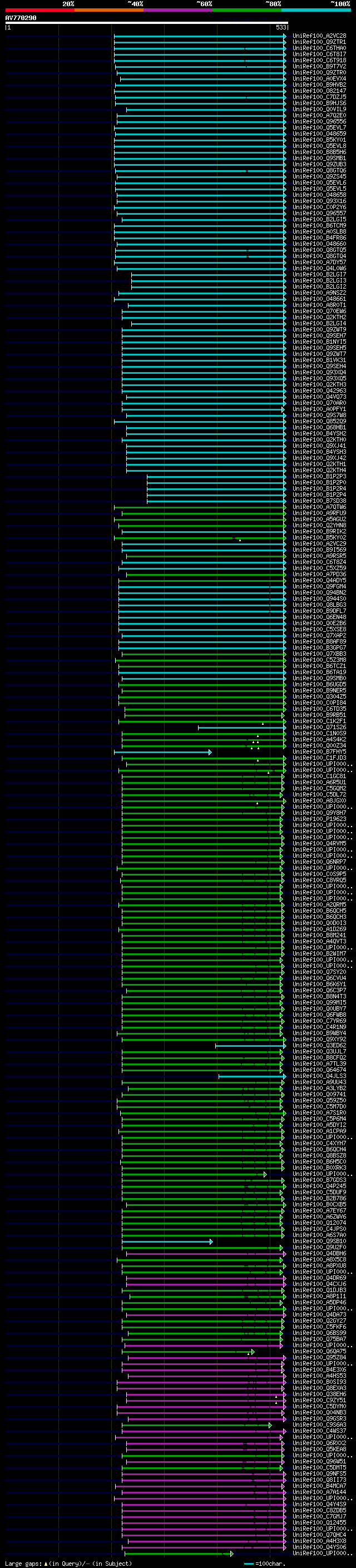The image size is (356, 1568).
Task: Open the UniRef100_C1FJD3 hit
Action: point(319,758)
